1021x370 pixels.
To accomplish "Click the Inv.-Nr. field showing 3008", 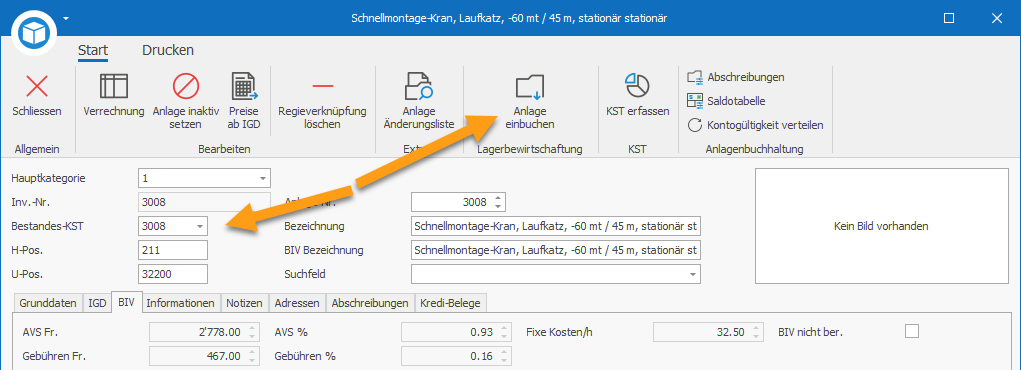I will coord(204,202).
